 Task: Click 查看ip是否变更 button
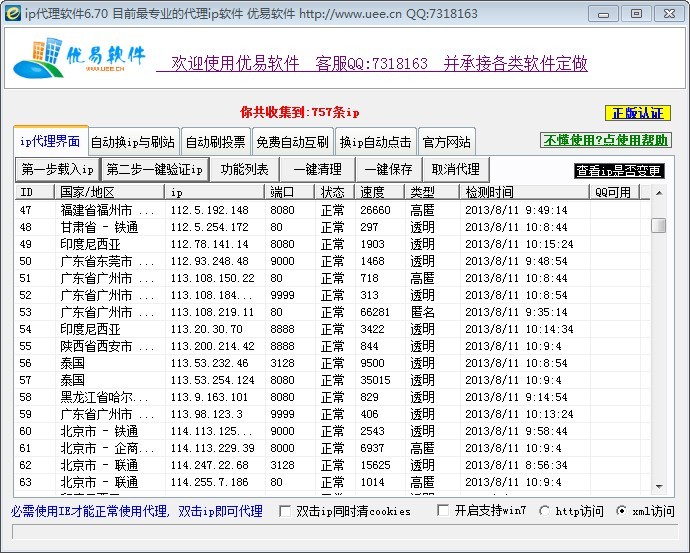[x=618, y=171]
